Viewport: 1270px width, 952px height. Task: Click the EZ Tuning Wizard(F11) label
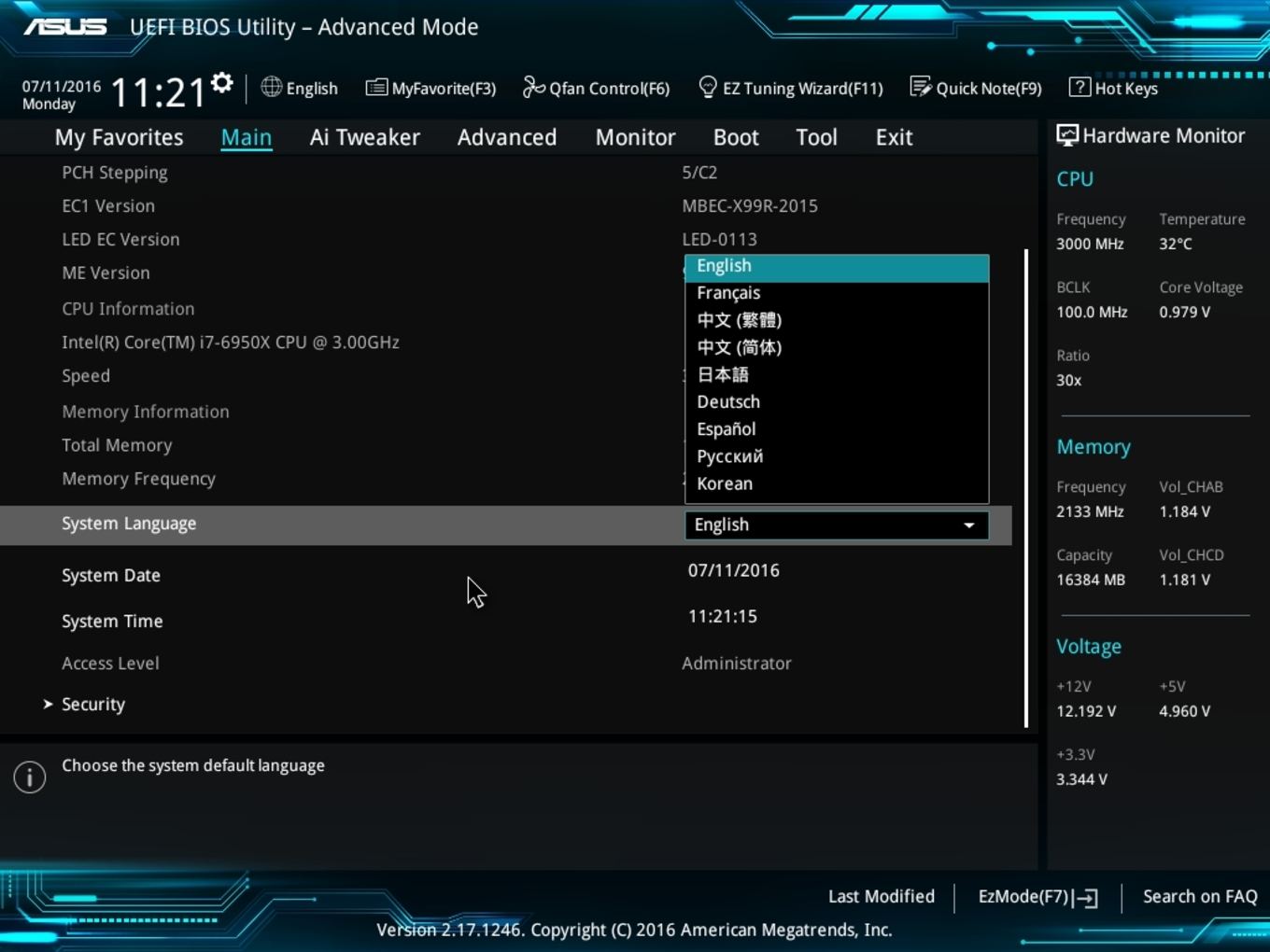pos(803,89)
